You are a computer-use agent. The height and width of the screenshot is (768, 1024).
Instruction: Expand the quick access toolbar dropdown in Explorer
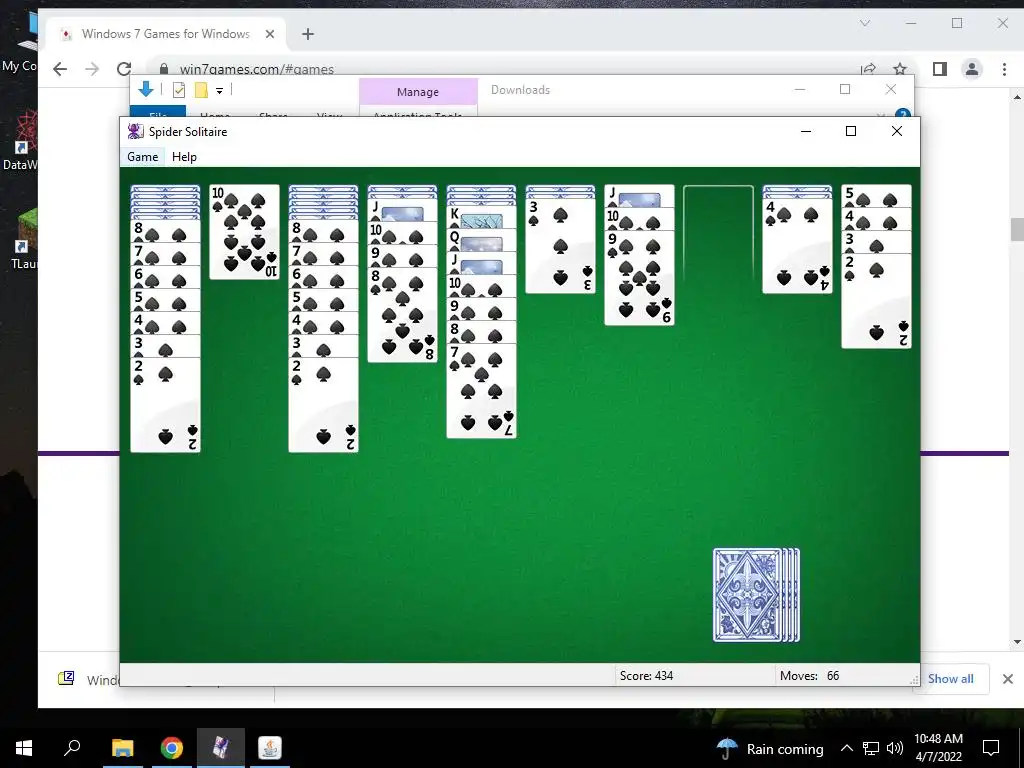point(219,91)
